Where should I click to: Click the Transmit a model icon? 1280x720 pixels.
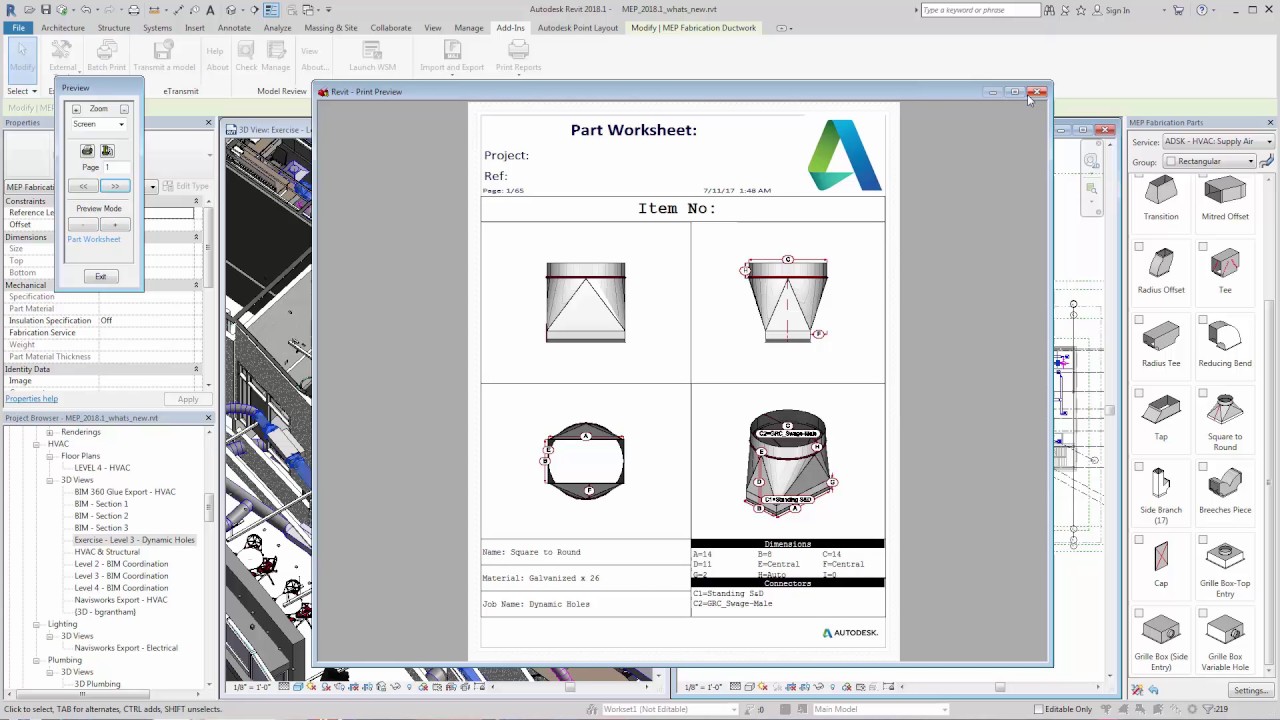[164, 56]
